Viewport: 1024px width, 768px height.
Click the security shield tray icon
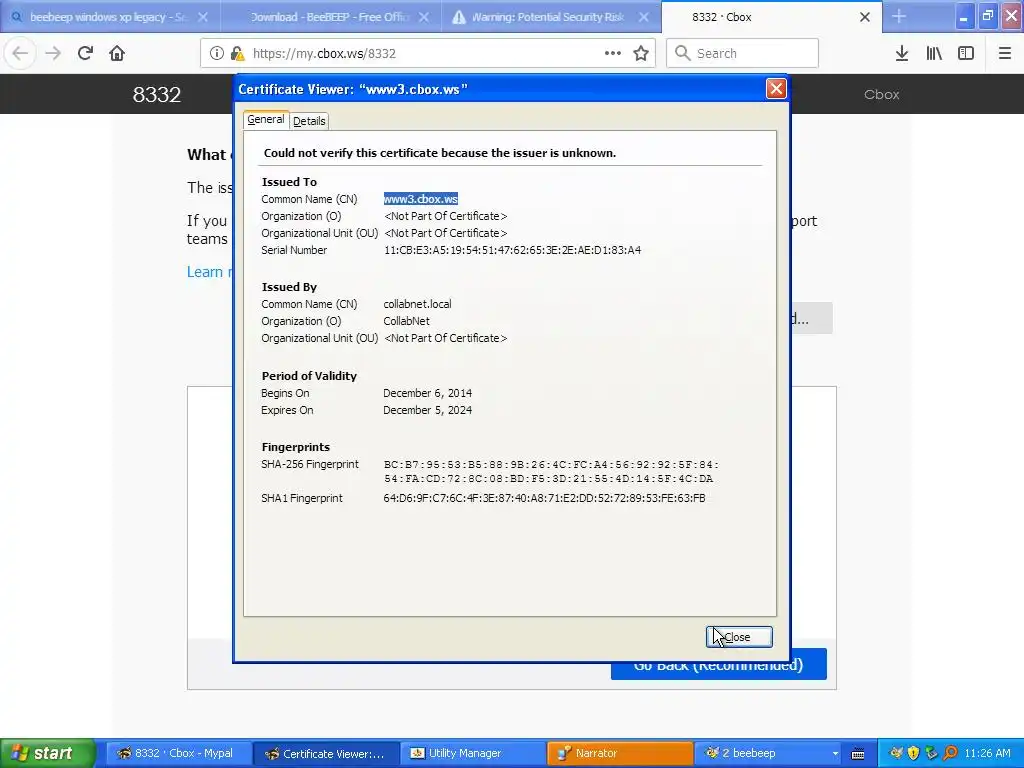(x=914, y=754)
